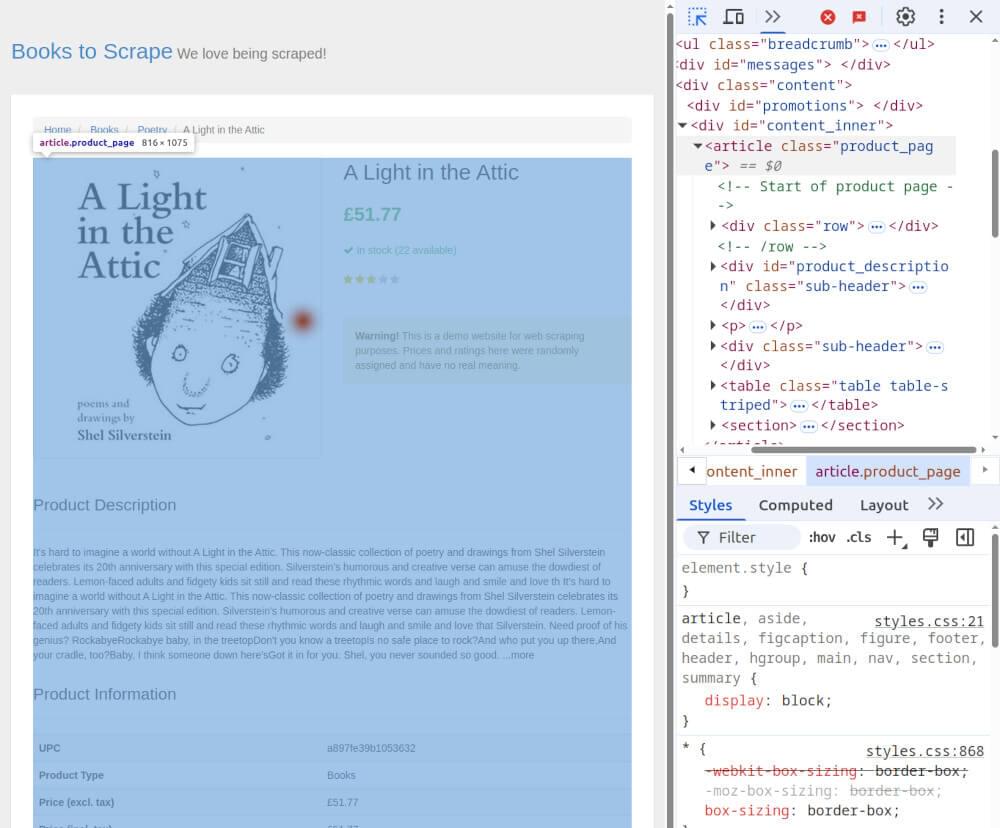
Task: Switch to the Layout tab
Action: (x=884, y=505)
